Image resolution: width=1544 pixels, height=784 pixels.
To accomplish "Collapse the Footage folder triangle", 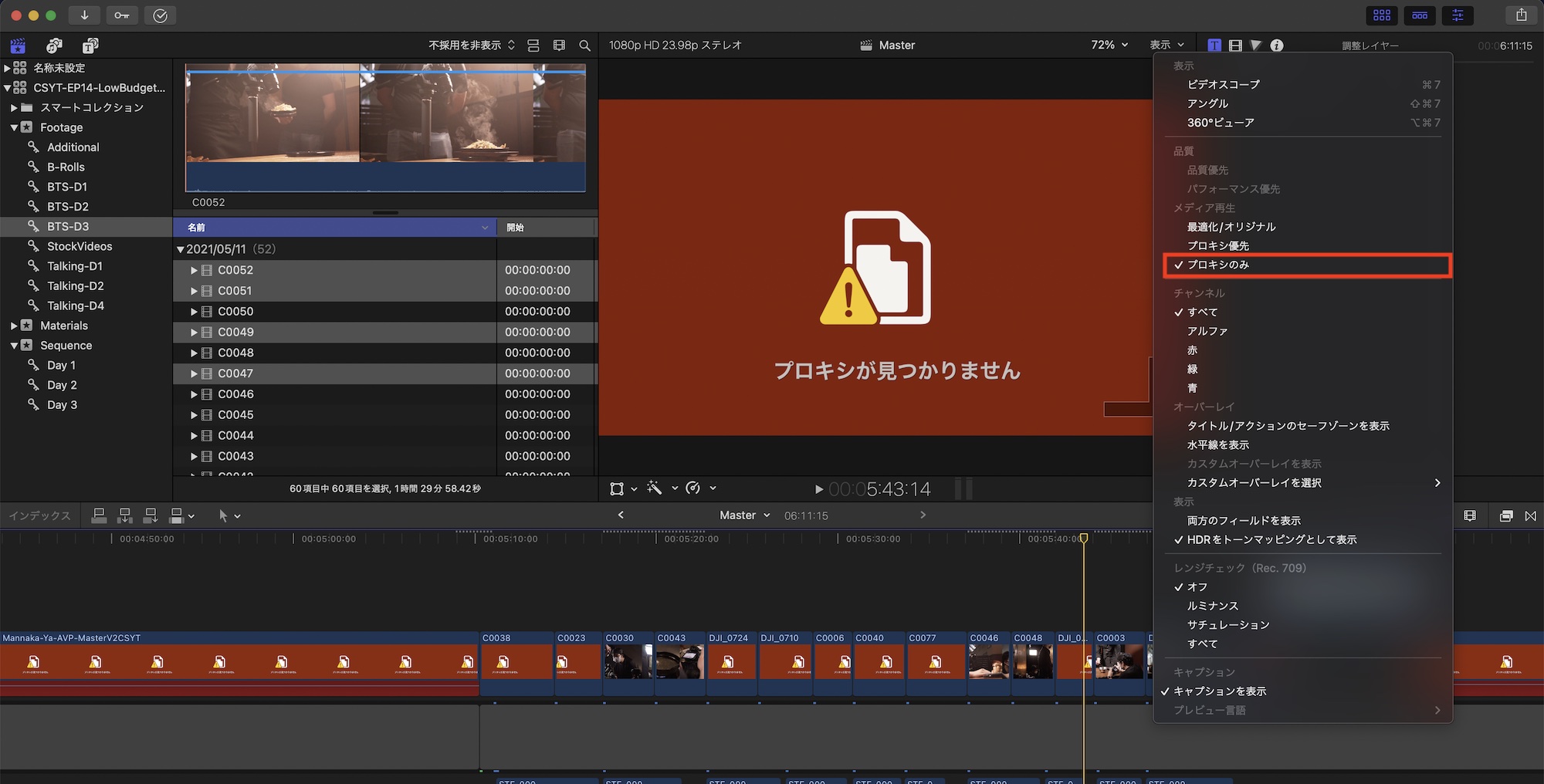I will 14,127.
